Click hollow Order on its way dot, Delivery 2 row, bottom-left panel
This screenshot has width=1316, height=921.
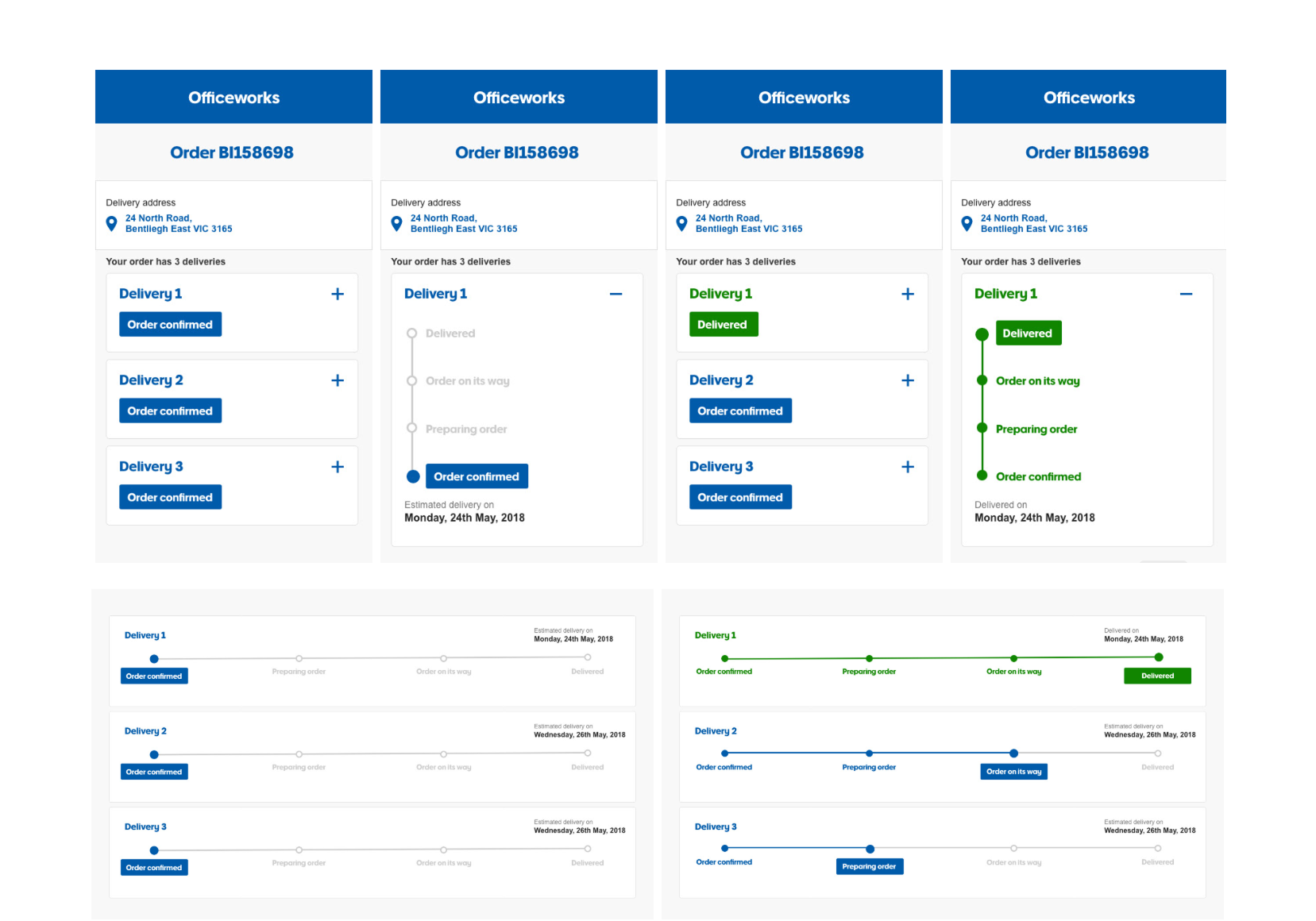coord(443,753)
